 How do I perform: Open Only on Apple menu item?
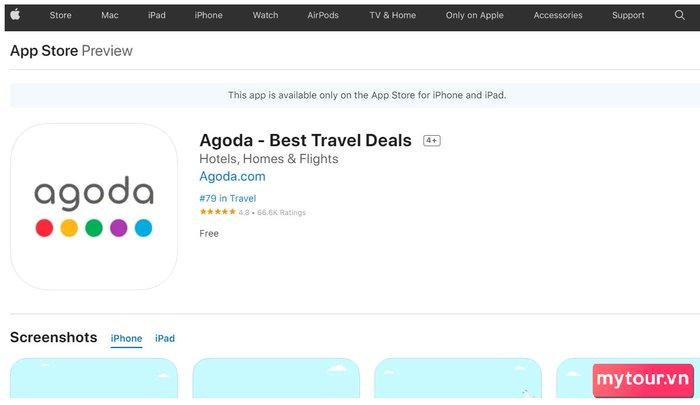(x=475, y=15)
